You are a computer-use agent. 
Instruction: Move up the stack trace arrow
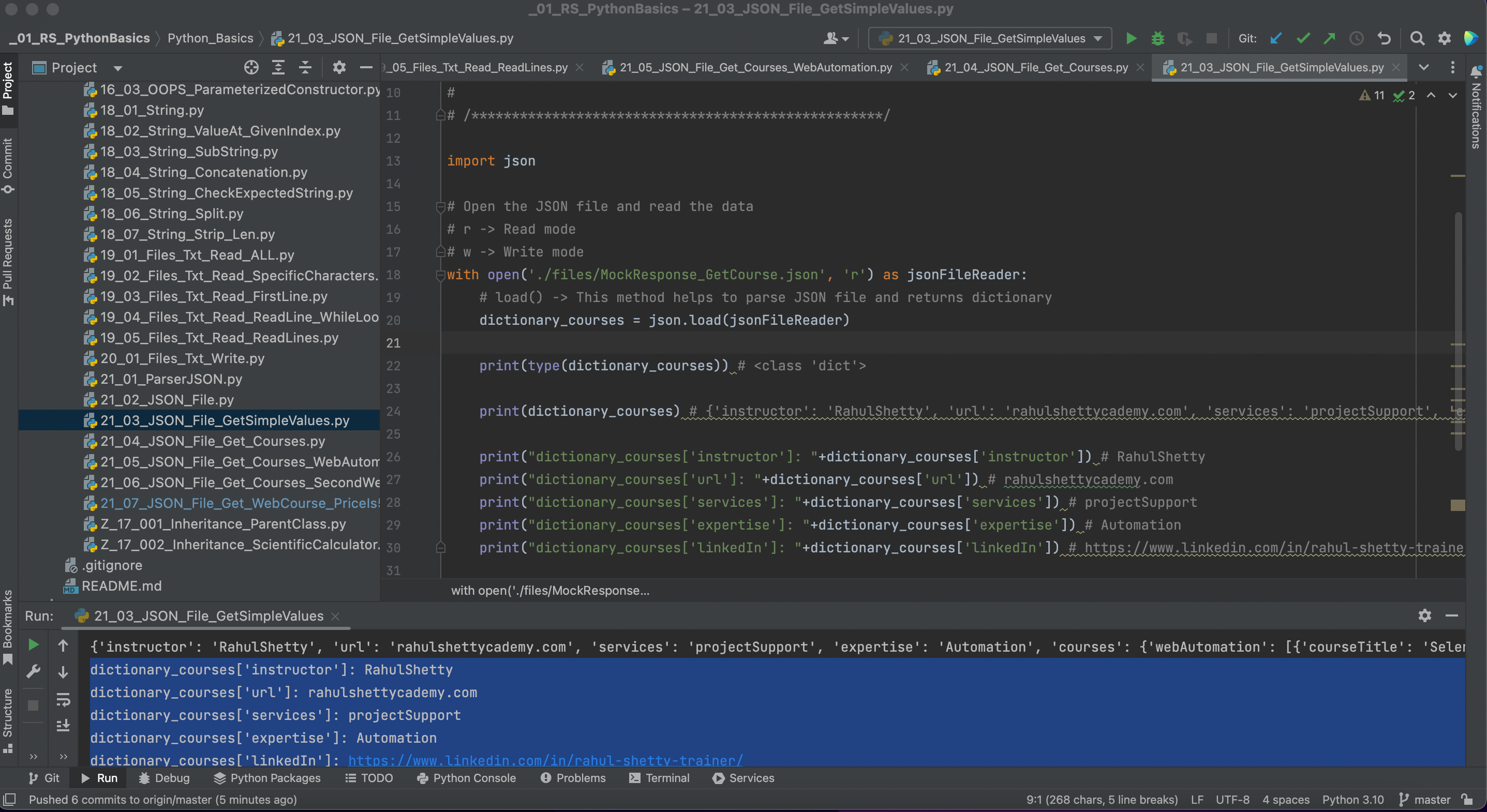[63, 645]
